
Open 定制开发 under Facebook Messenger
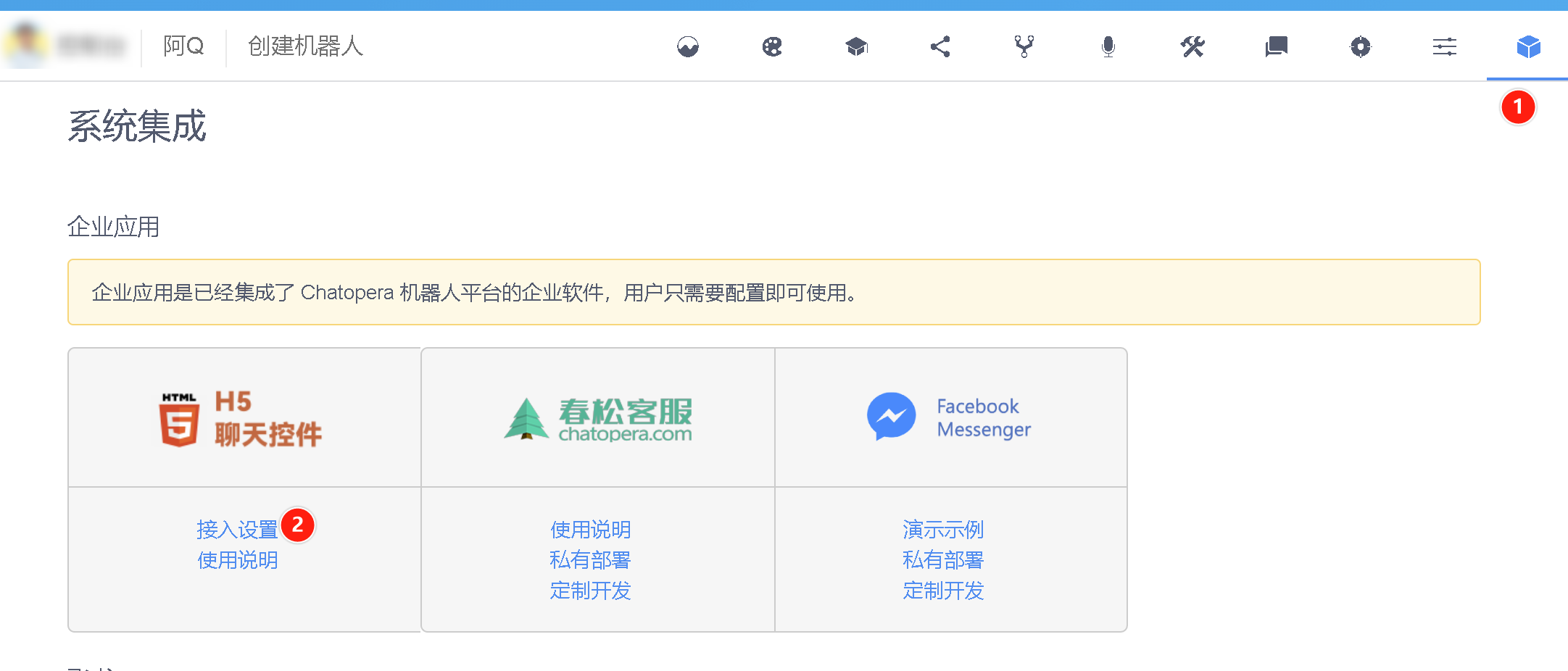click(x=943, y=591)
